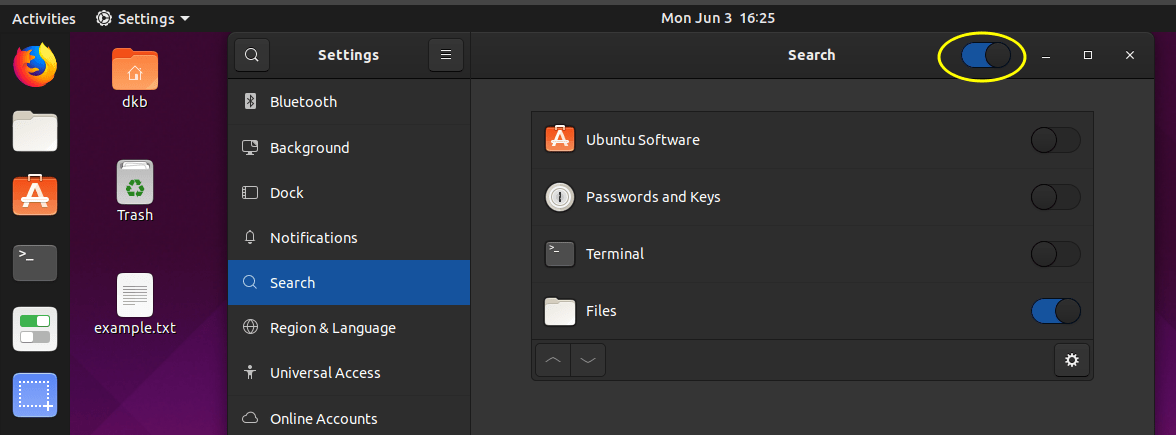Open the clock and calendar menu

[718, 18]
